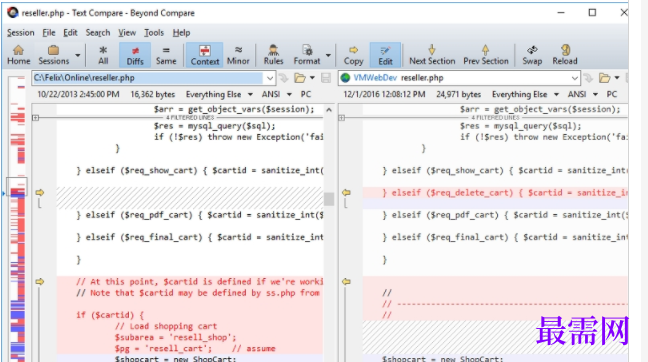Go to previous left path arrow
The height and width of the screenshot is (362, 648).
(284, 78)
